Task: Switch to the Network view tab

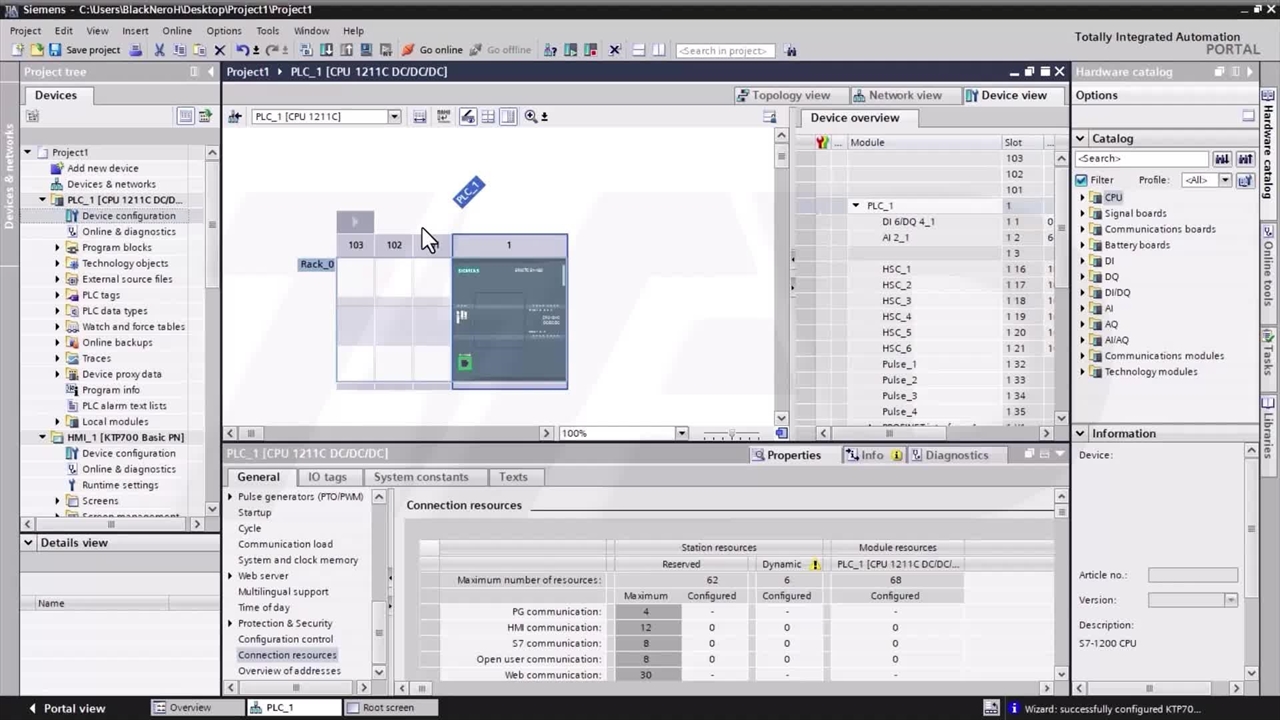Action: (896, 95)
